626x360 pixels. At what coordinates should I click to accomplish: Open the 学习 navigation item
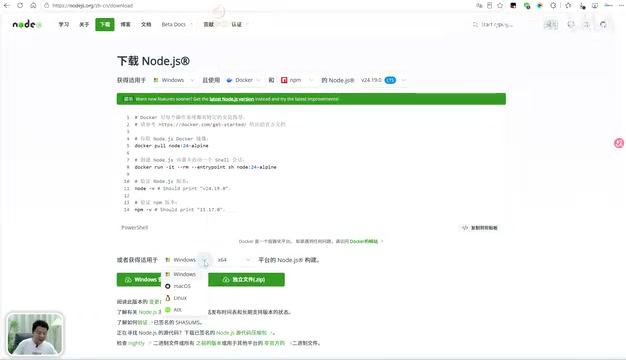coord(64,24)
